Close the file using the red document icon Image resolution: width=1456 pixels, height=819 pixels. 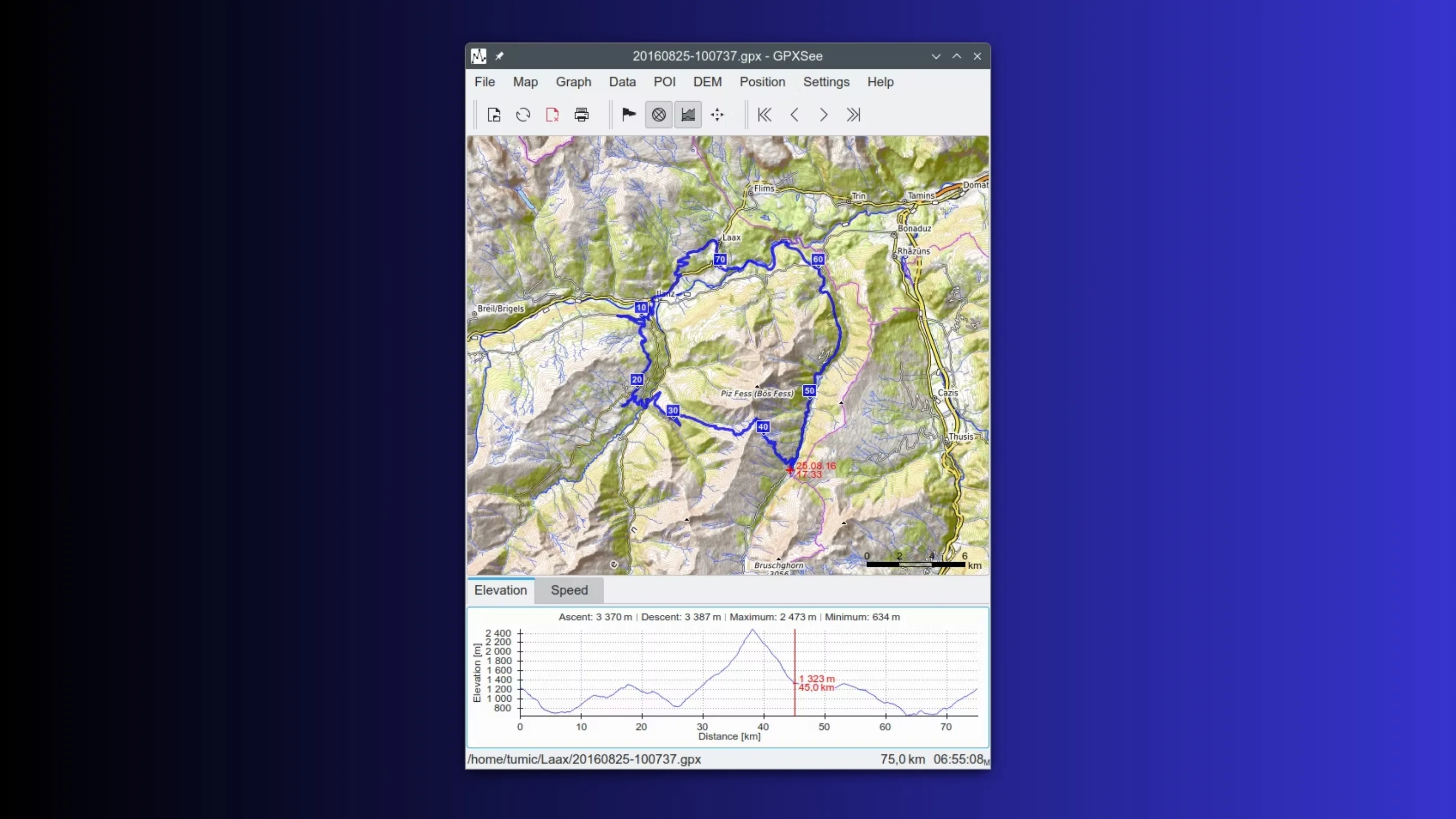click(552, 115)
